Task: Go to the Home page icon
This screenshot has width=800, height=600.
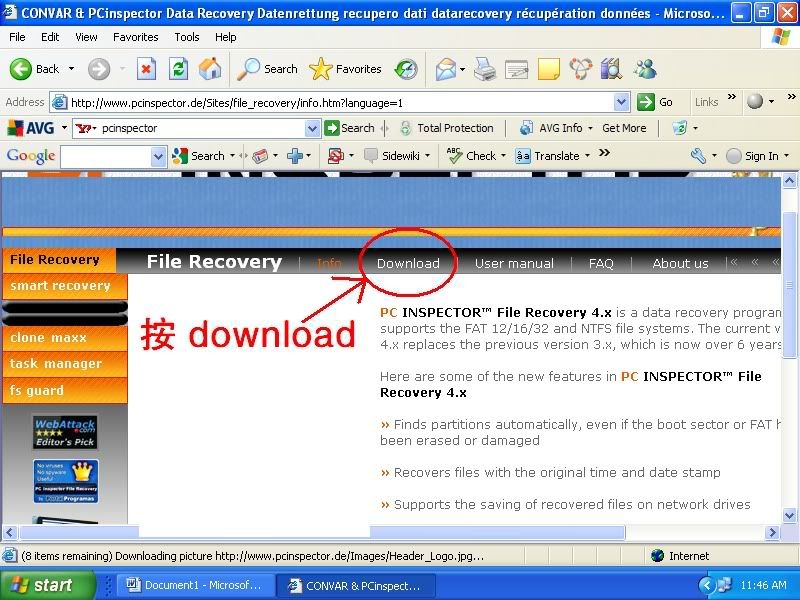Action: [x=210, y=69]
